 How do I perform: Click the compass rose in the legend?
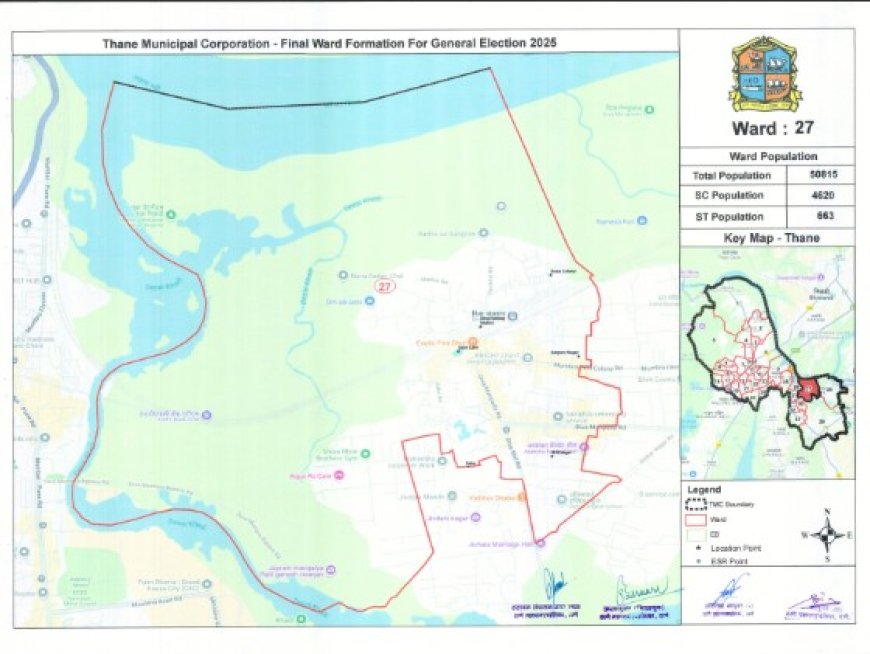[826, 534]
